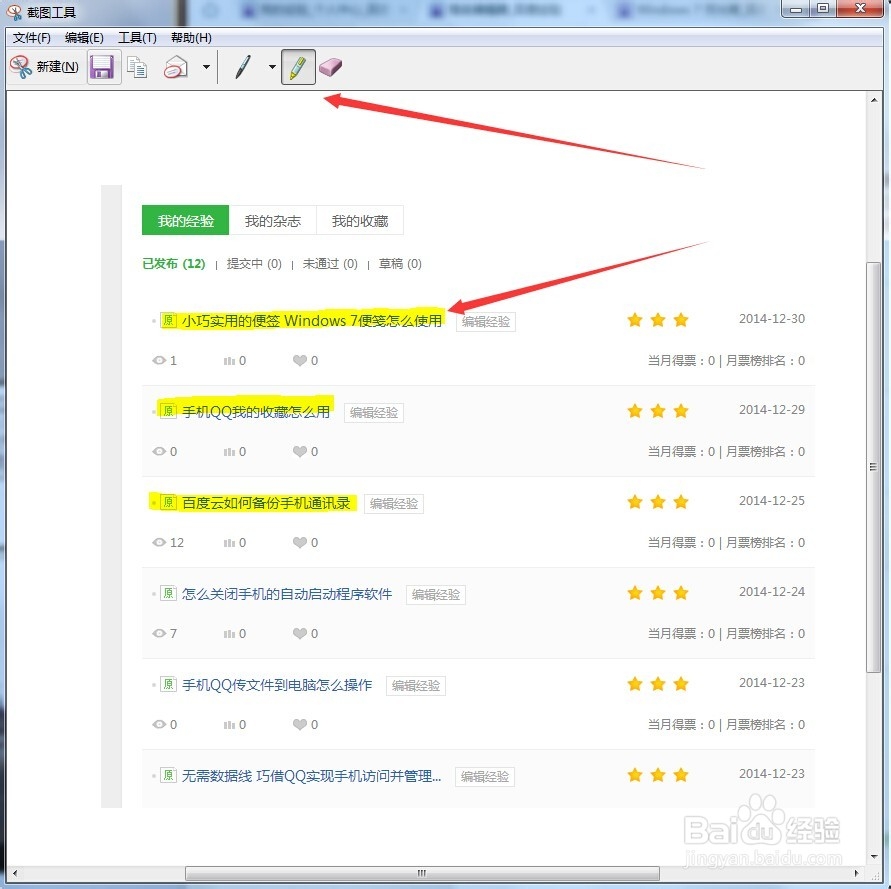Click the 原 badge on 无需数据线 article
The width and height of the screenshot is (891, 889).
pos(168,775)
